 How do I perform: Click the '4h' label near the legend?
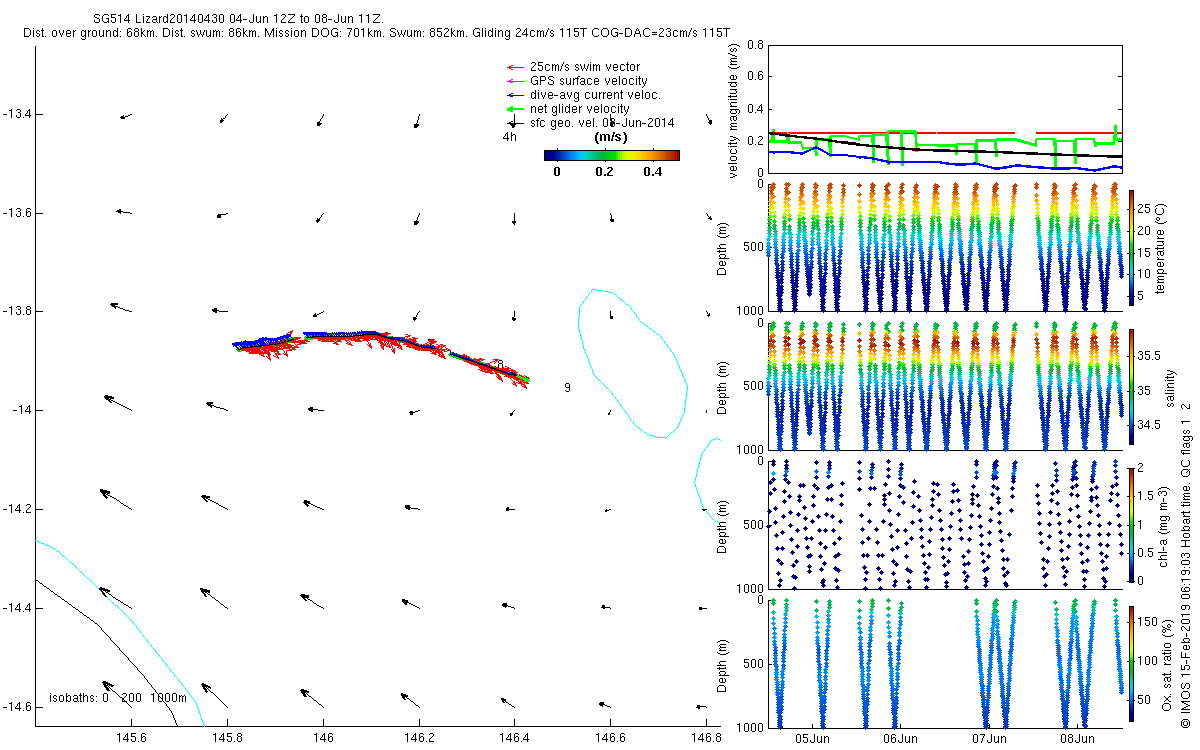tap(510, 137)
